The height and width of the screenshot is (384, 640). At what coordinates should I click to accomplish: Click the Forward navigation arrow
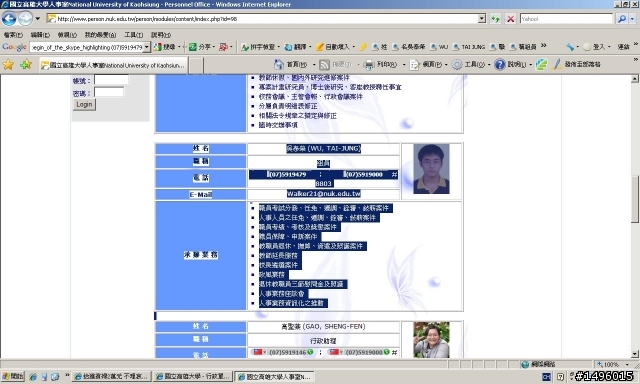point(25,18)
